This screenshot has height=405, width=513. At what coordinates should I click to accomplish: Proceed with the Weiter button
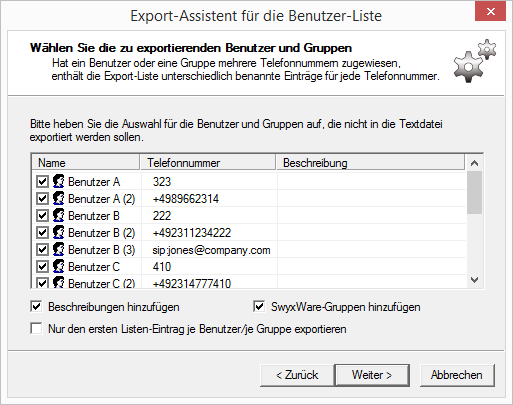(372, 375)
